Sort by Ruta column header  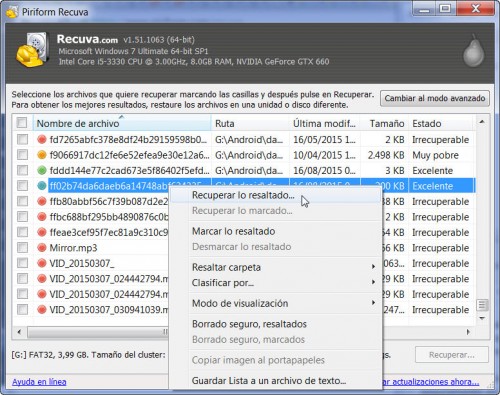coord(250,123)
